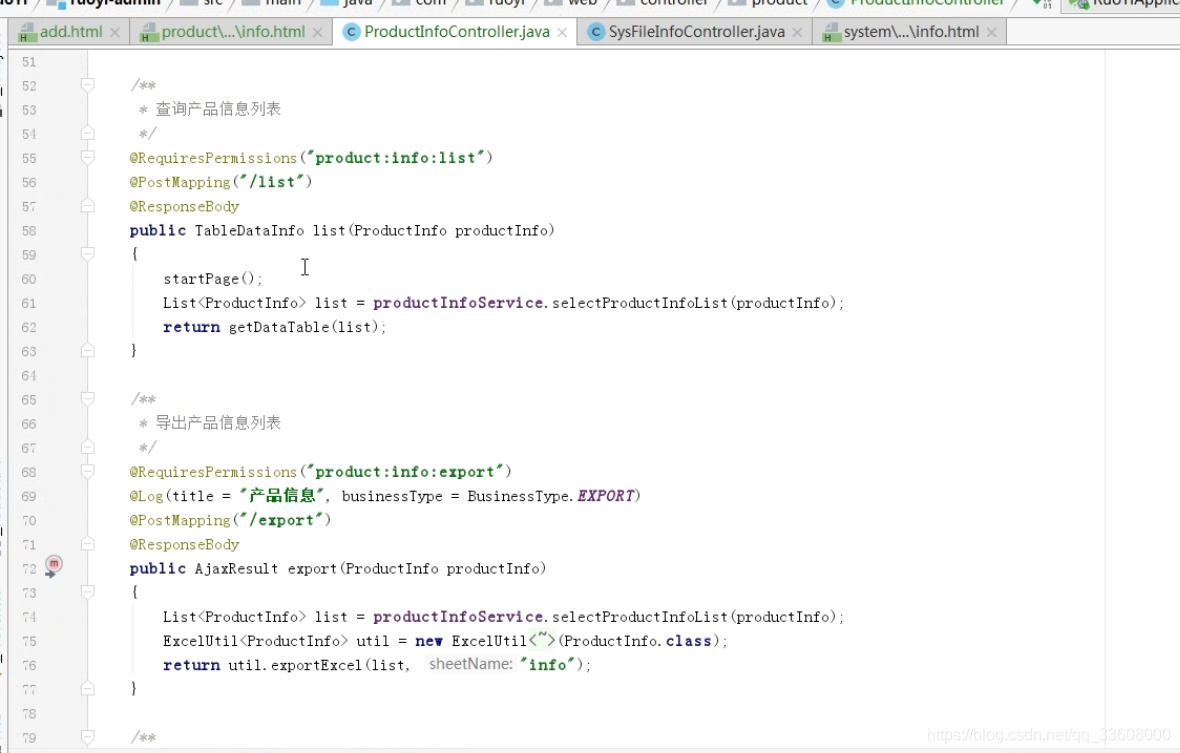Click the public keyword on line 58
Image resolution: width=1180 pixels, height=753 pixels.
(x=158, y=230)
